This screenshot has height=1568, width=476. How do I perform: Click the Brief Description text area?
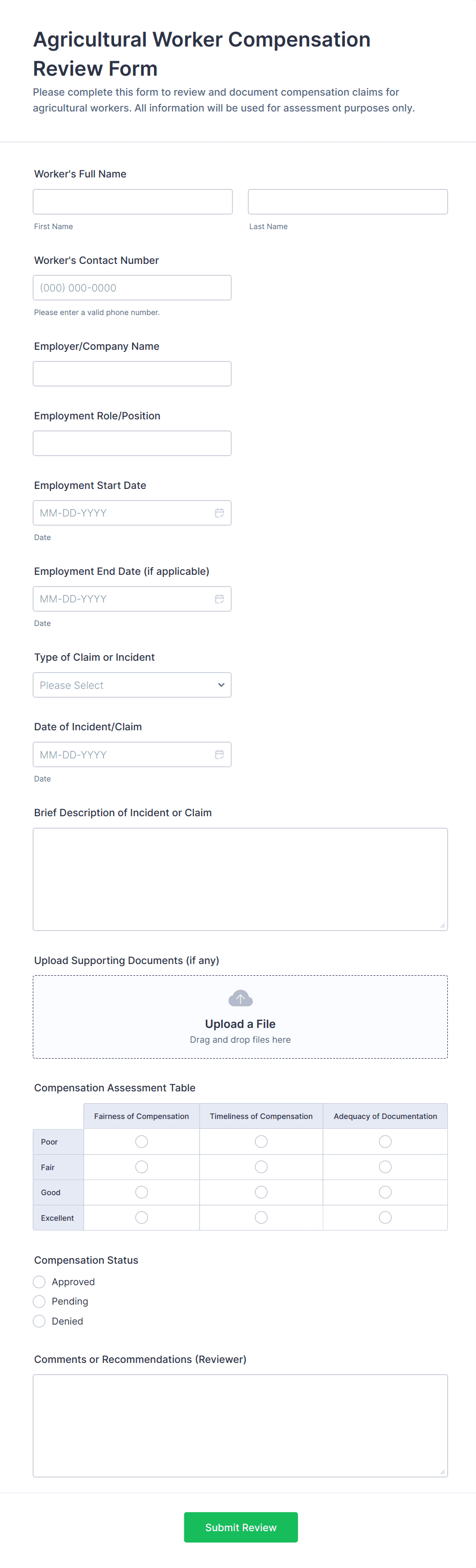click(240, 880)
